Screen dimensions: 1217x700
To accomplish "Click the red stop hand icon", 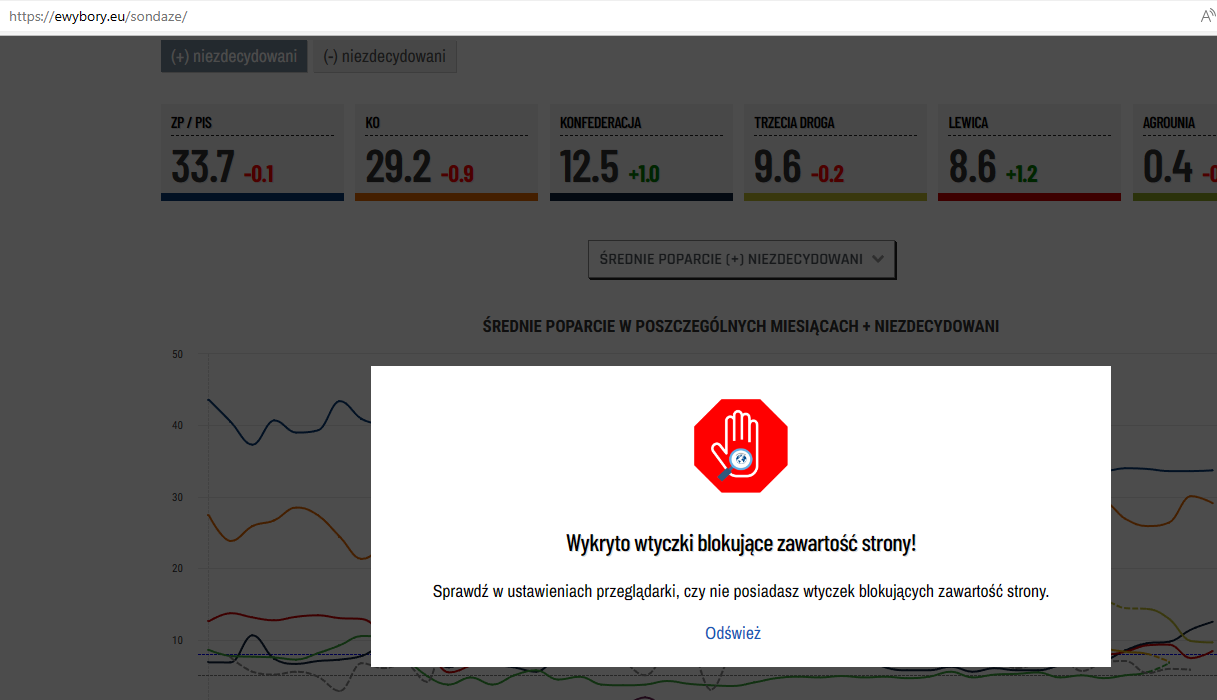I will pyautogui.click(x=741, y=446).
